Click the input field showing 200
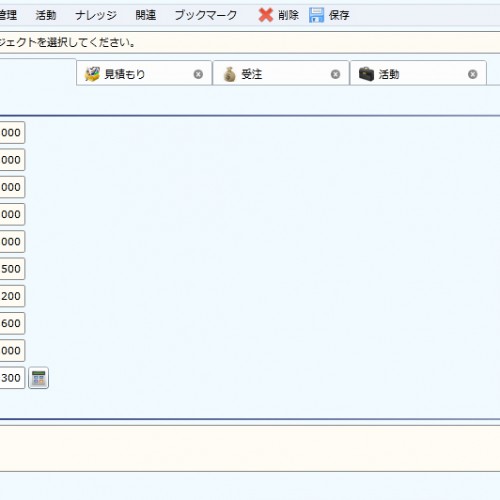The height and width of the screenshot is (500, 500). pyautogui.click(x=12, y=296)
